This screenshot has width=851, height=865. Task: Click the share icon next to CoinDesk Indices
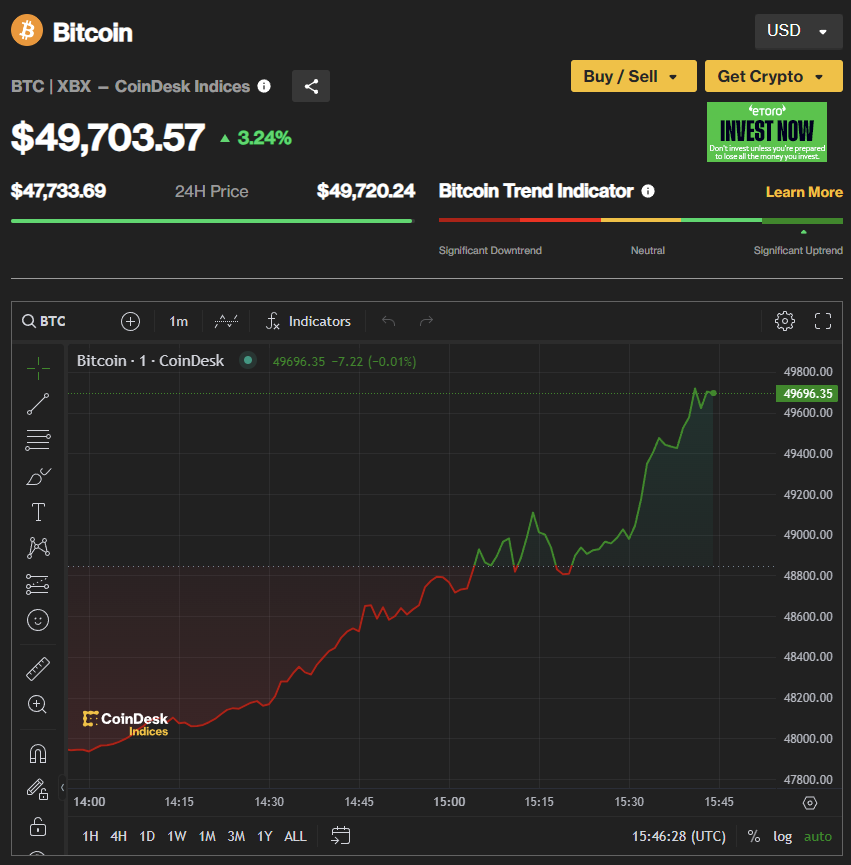(311, 86)
